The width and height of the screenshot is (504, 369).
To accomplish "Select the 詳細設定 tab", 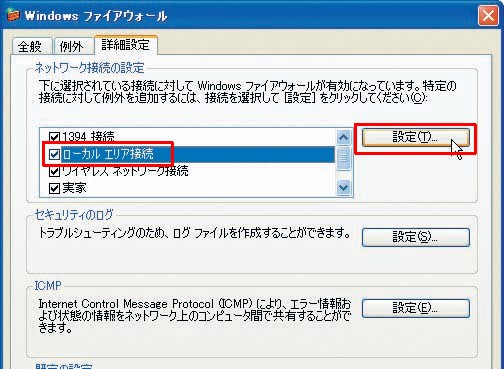I will (x=126, y=44).
